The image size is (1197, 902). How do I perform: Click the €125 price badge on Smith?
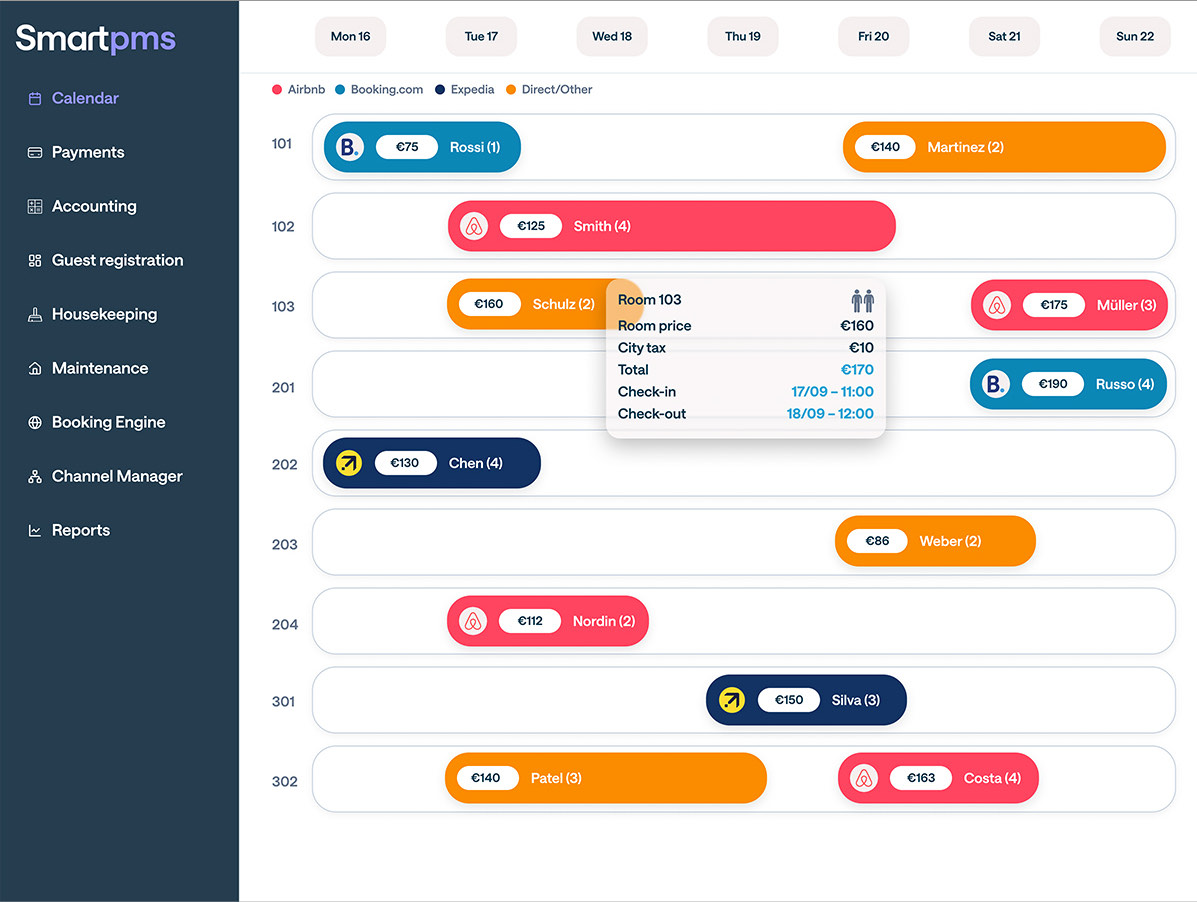531,226
